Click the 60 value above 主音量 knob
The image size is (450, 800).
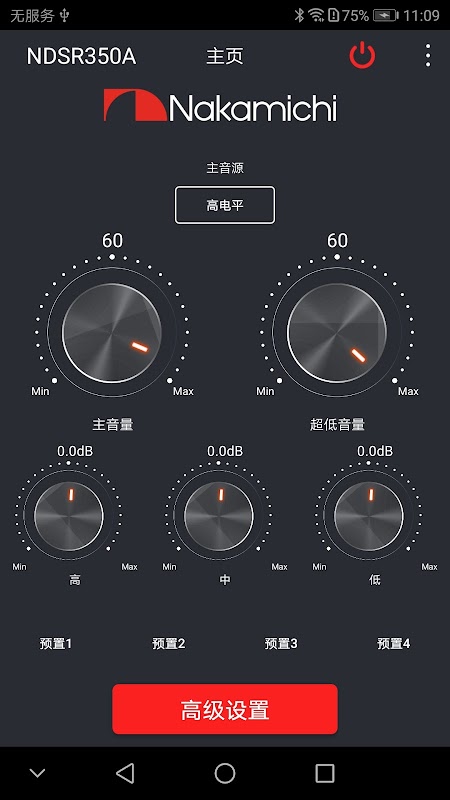[x=112, y=240]
